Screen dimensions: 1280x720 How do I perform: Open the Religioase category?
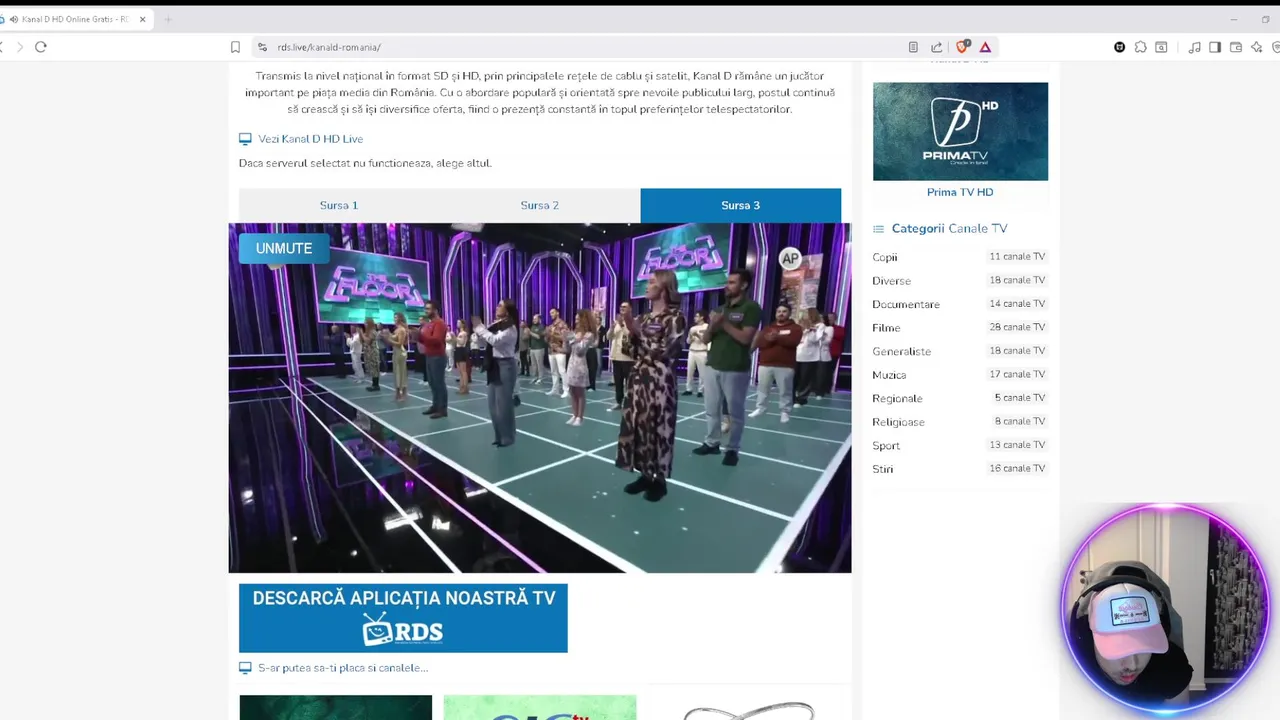(898, 422)
